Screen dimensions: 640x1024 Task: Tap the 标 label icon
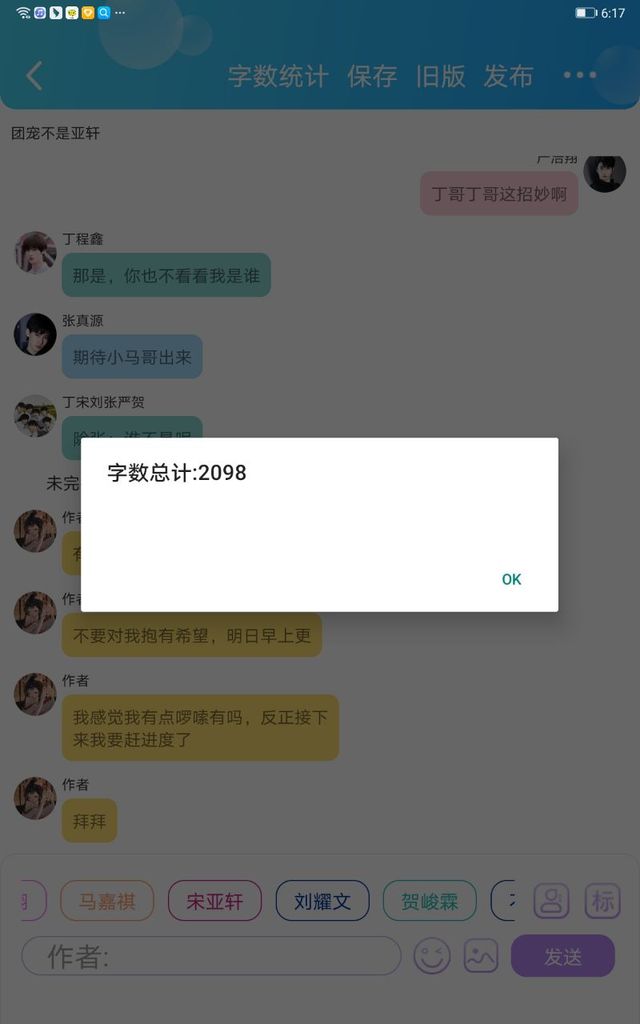click(x=602, y=901)
